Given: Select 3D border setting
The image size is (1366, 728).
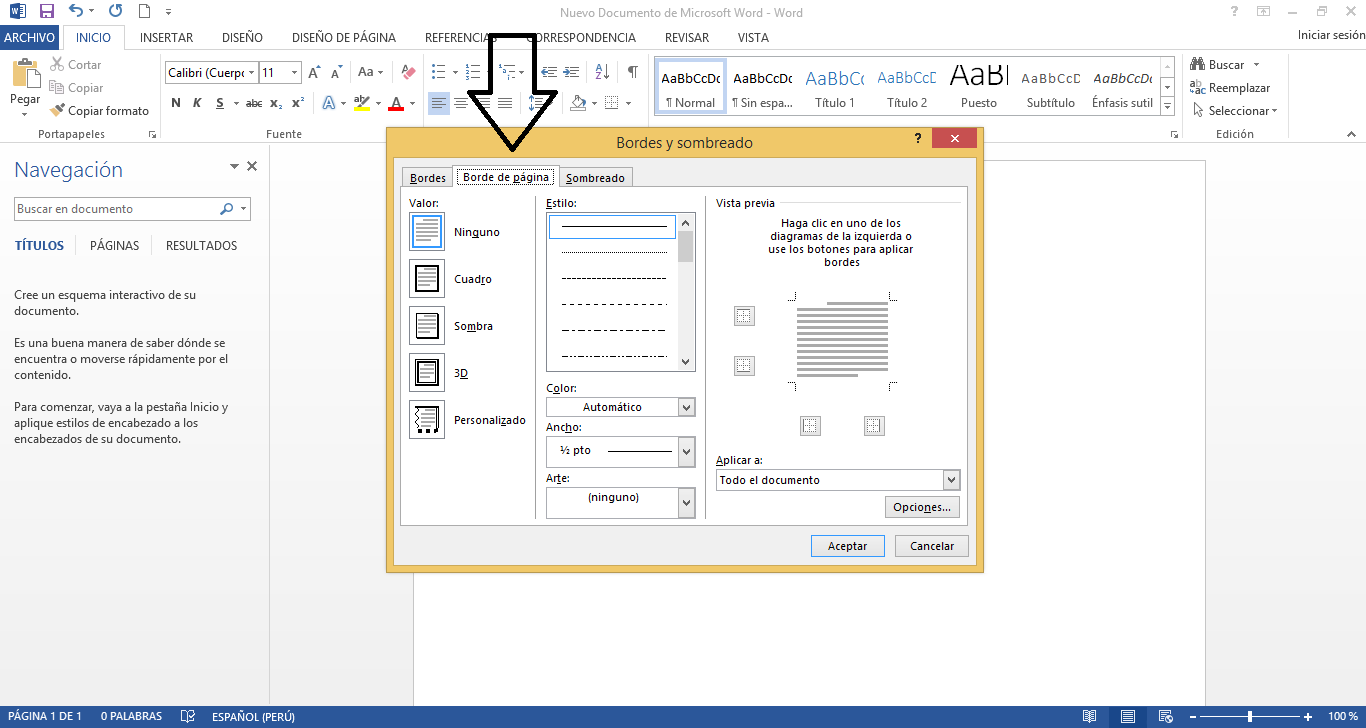Looking at the screenshot, I should click(x=427, y=373).
